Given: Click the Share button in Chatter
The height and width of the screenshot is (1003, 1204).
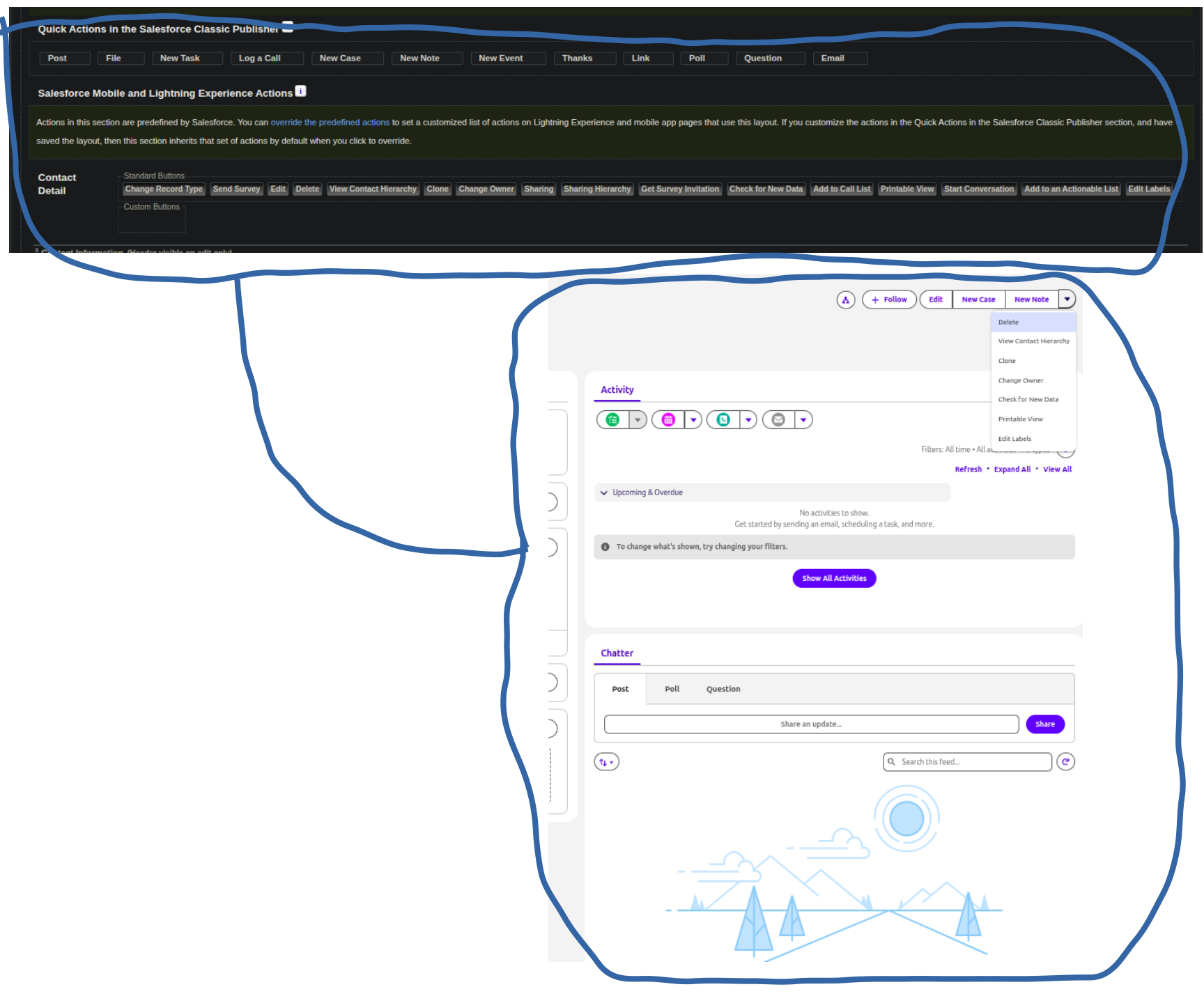Looking at the screenshot, I should click(1045, 724).
